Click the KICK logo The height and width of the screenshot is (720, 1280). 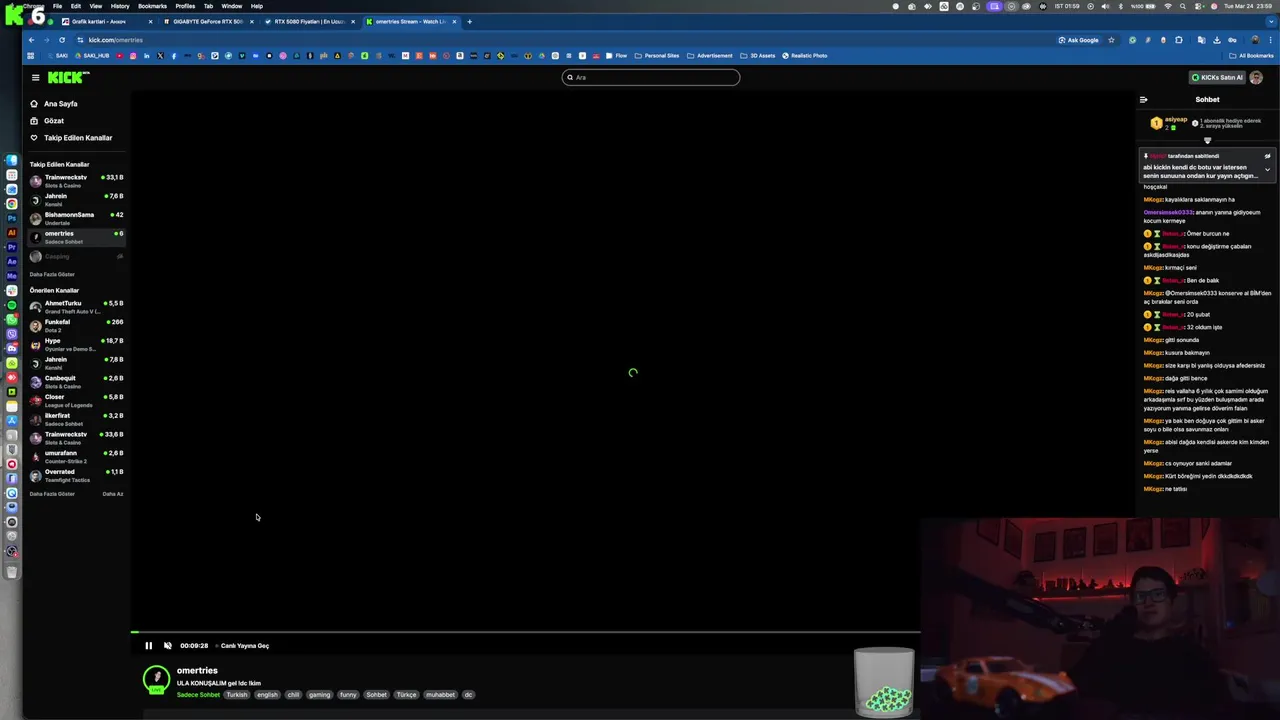pyautogui.click(x=68, y=77)
